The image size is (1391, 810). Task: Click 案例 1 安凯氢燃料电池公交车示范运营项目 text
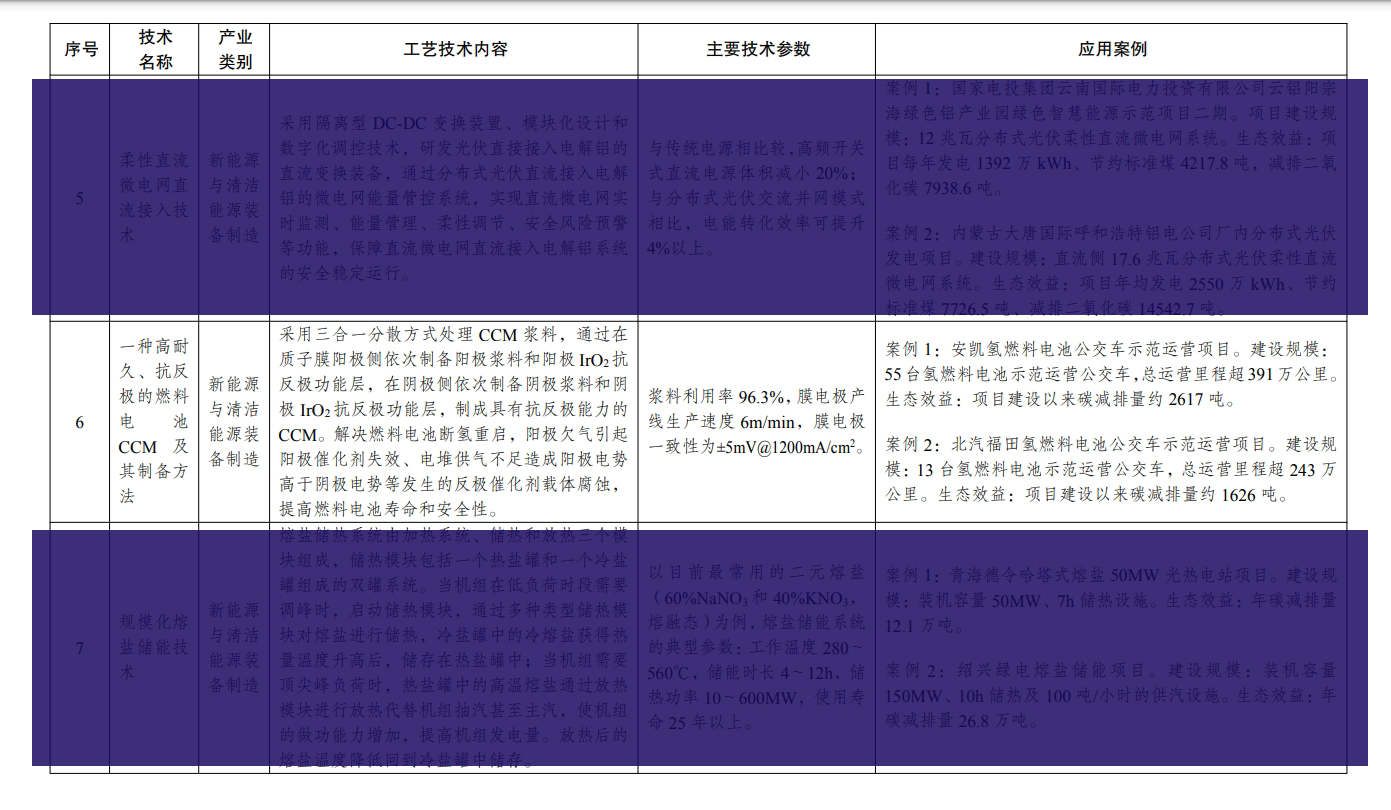click(1111, 376)
